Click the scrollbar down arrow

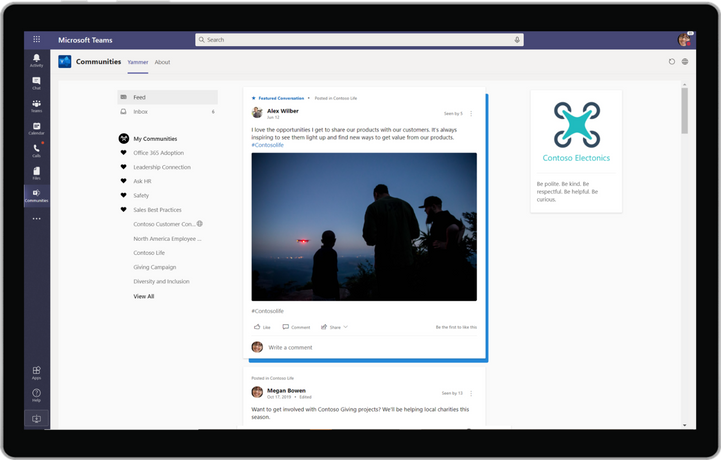(x=685, y=426)
